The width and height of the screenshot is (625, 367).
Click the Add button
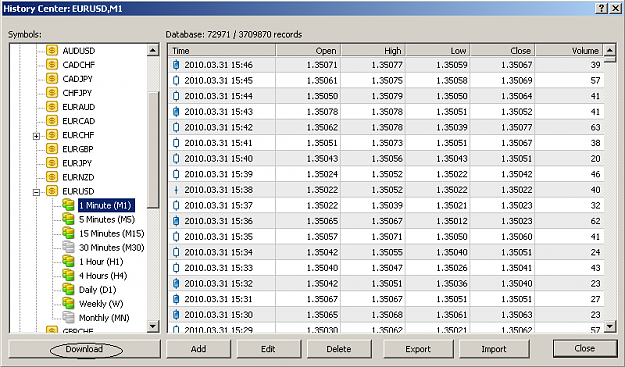[x=199, y=349]
